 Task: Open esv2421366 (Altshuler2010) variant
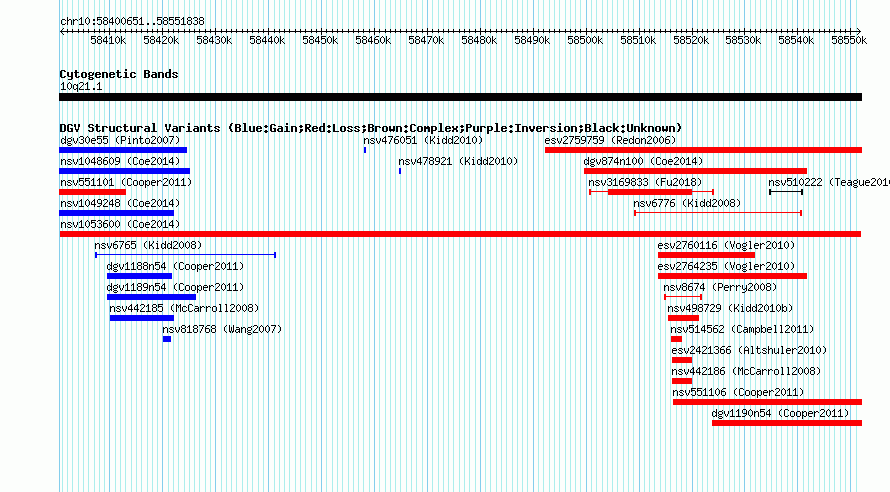pos(749,350)
